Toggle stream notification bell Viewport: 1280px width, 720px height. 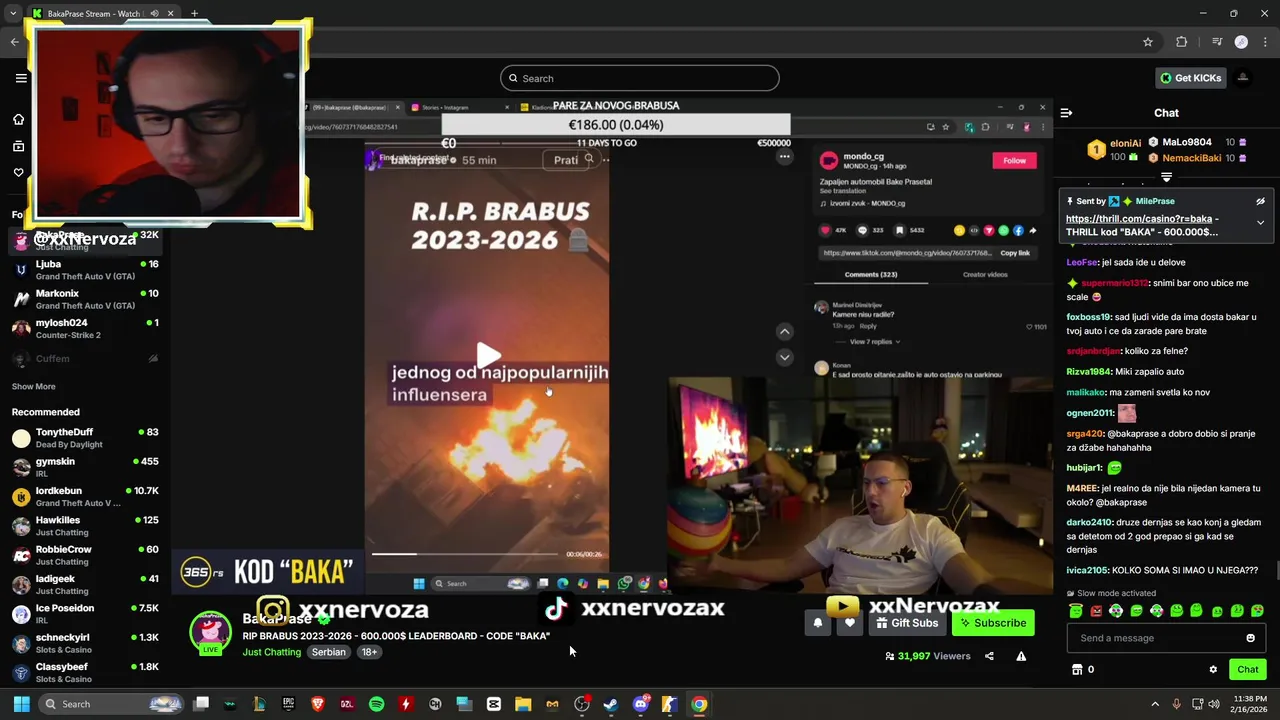[x=818, y=623]
